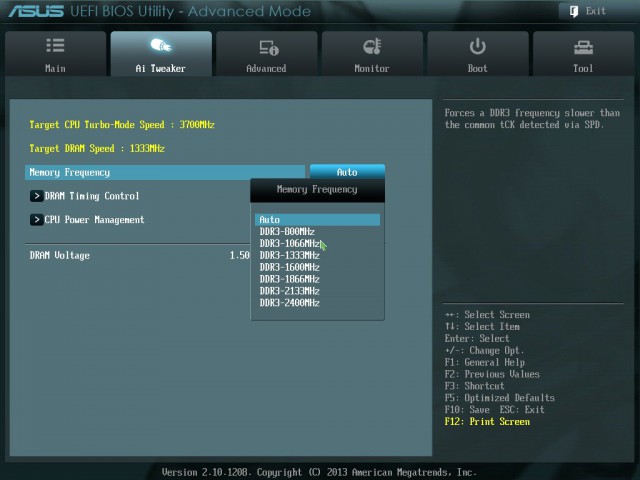
Task: Choose DDR3-1866MHz option
Action: [x=289, y=279]
